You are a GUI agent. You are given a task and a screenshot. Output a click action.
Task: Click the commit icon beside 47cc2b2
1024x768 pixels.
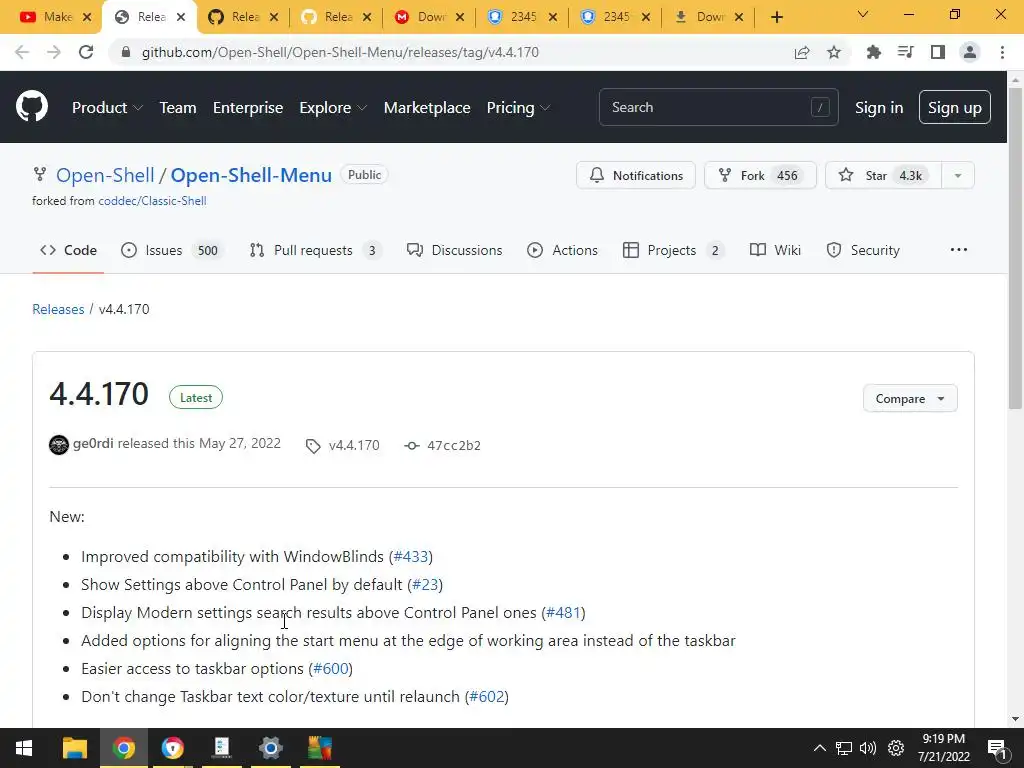point(411,446)
